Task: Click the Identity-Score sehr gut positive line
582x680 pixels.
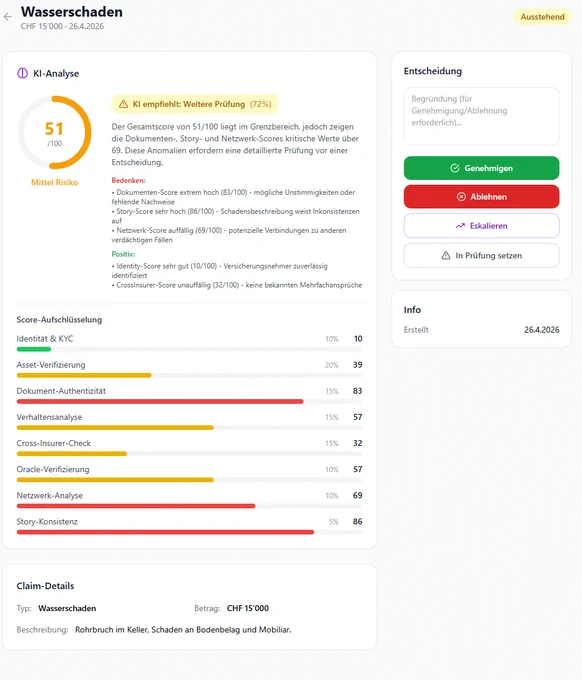Action: (219, 271)
